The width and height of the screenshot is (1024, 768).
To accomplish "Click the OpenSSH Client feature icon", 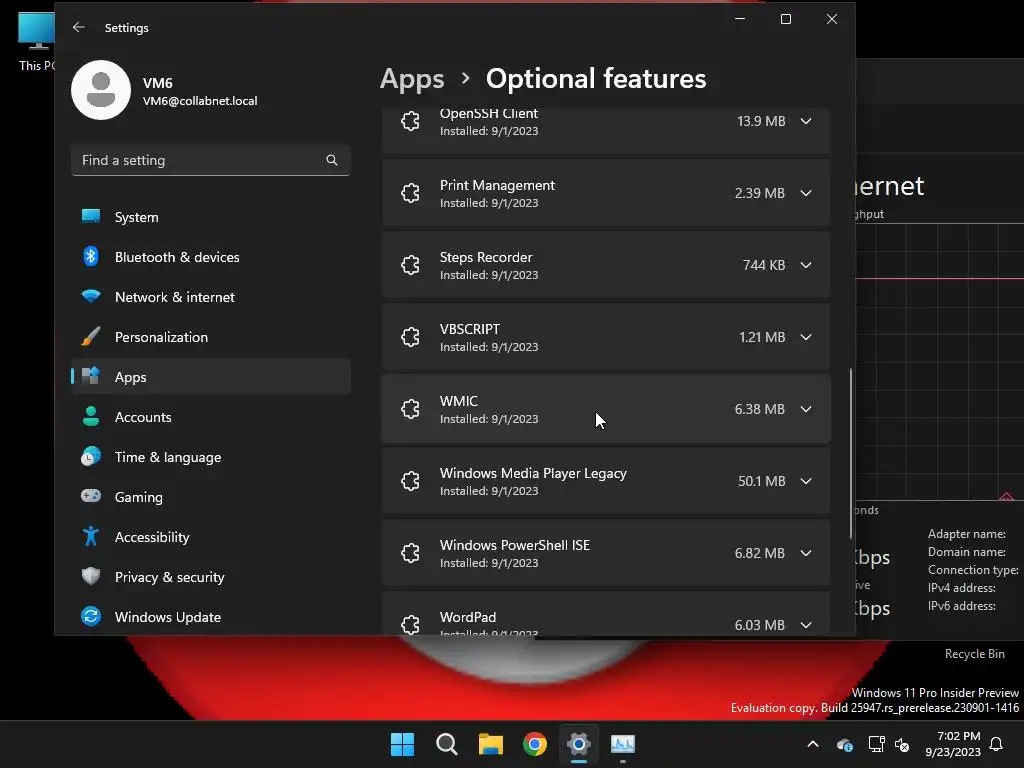I will click(410, 121).
